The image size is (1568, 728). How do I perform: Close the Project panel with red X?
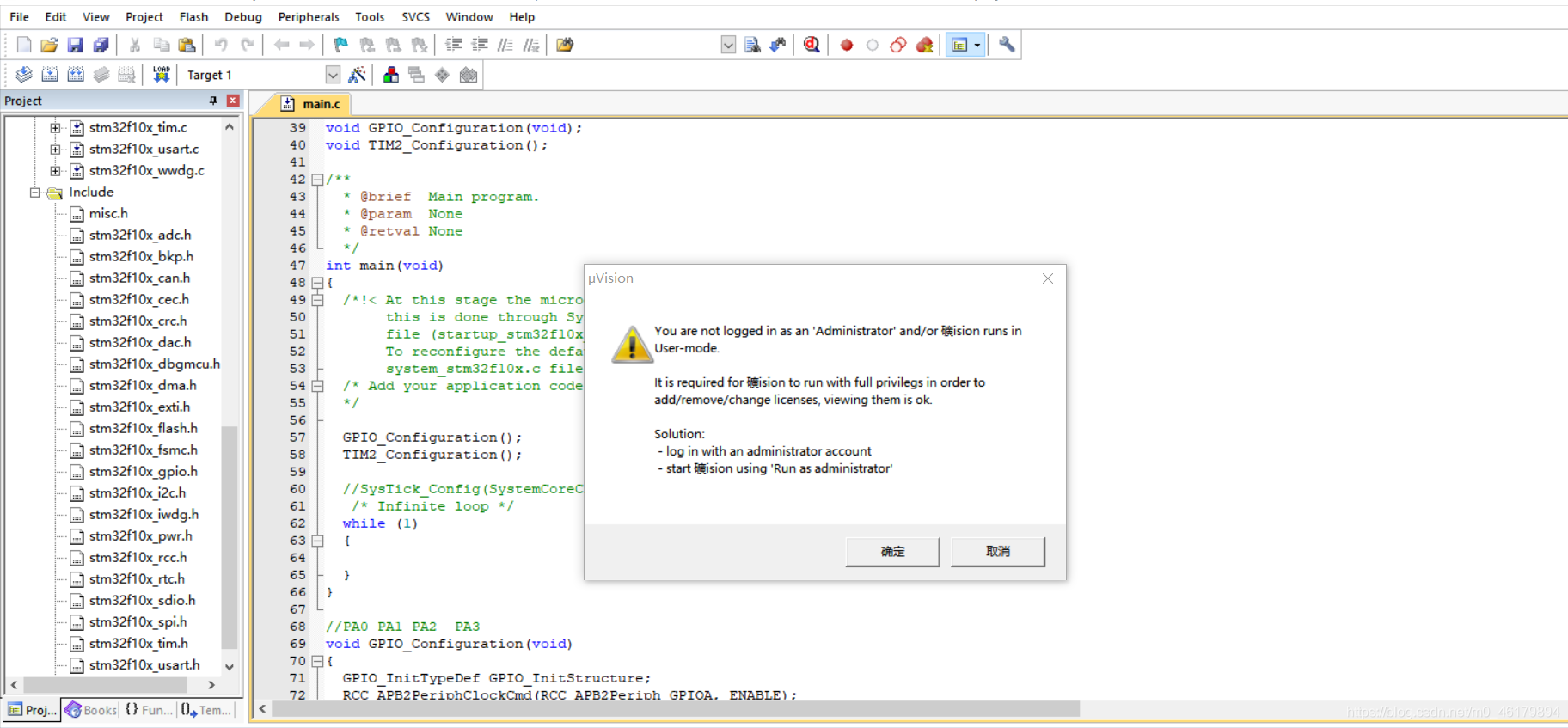pos(232,101)
